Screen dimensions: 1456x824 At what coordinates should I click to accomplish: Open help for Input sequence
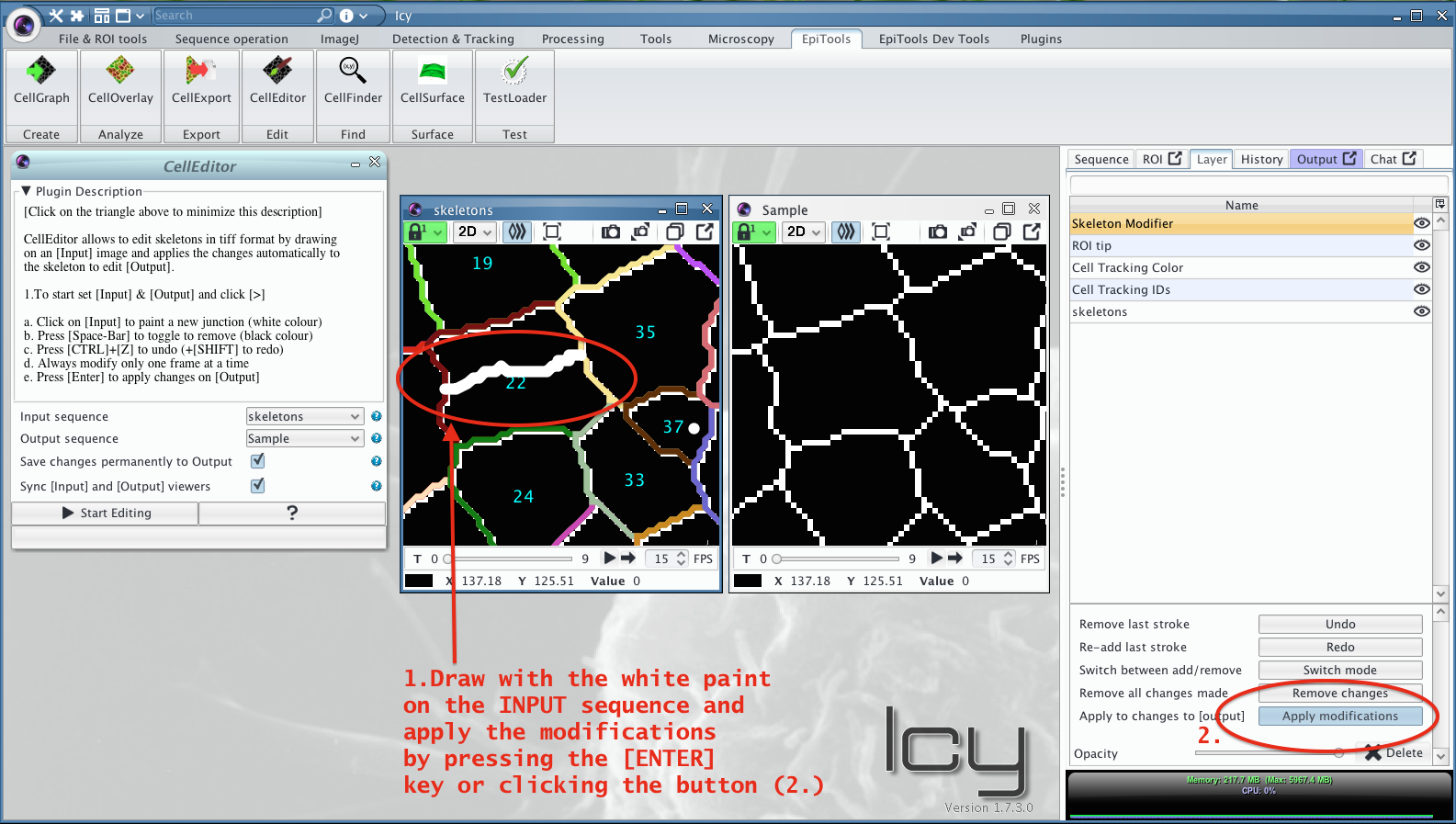click(x=376, y=416)
